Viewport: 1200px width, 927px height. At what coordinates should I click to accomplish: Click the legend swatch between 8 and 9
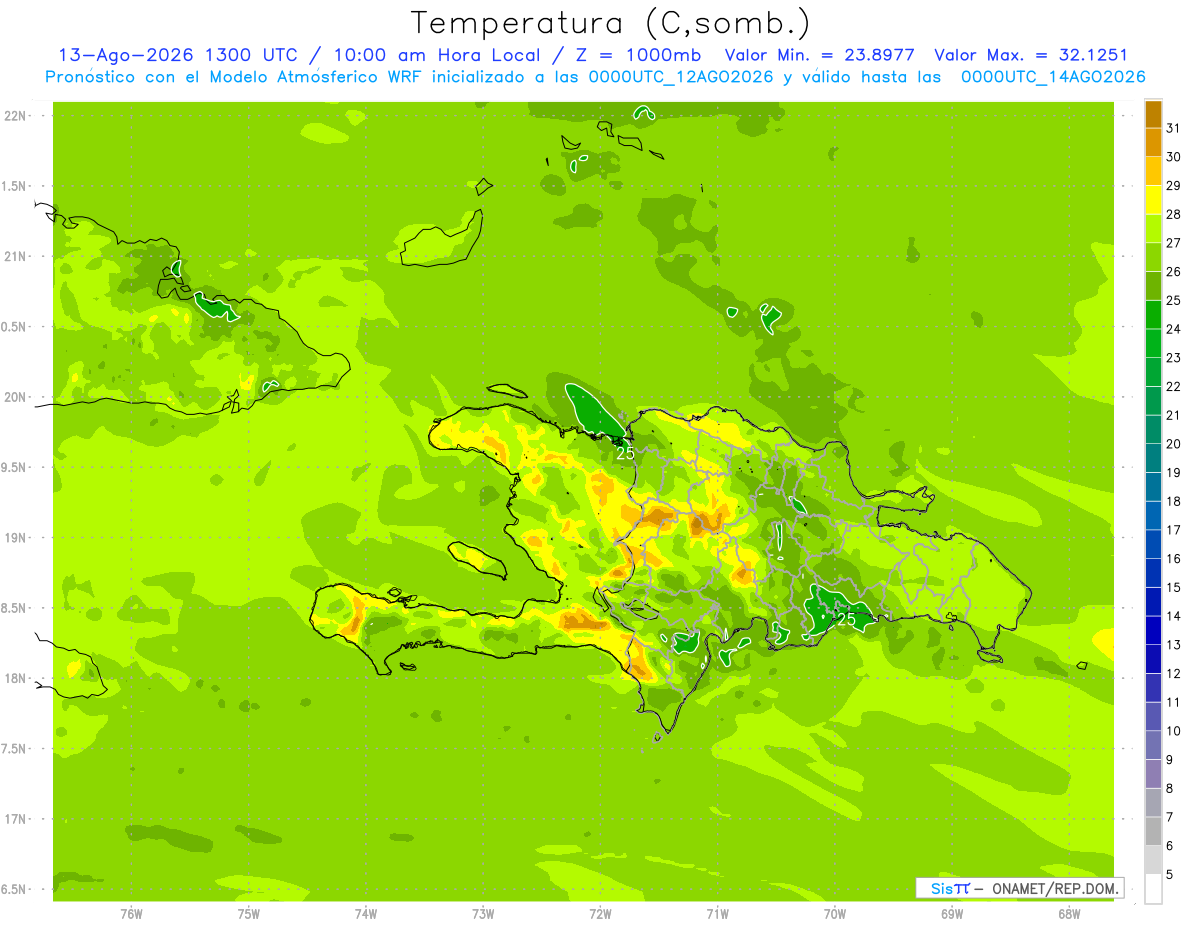click(1153, 773)
